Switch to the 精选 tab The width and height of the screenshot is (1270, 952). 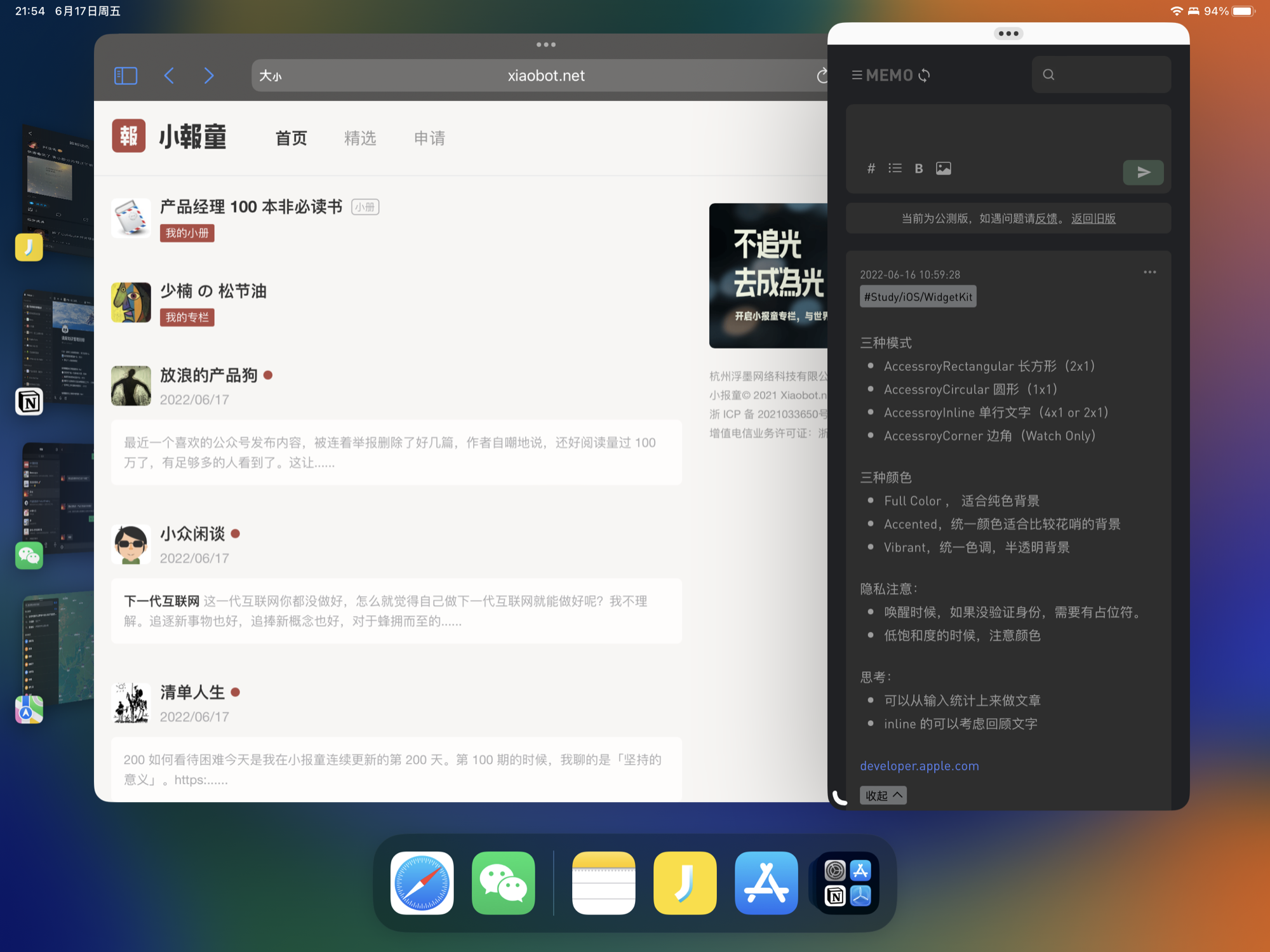click(x=360, y=138)
